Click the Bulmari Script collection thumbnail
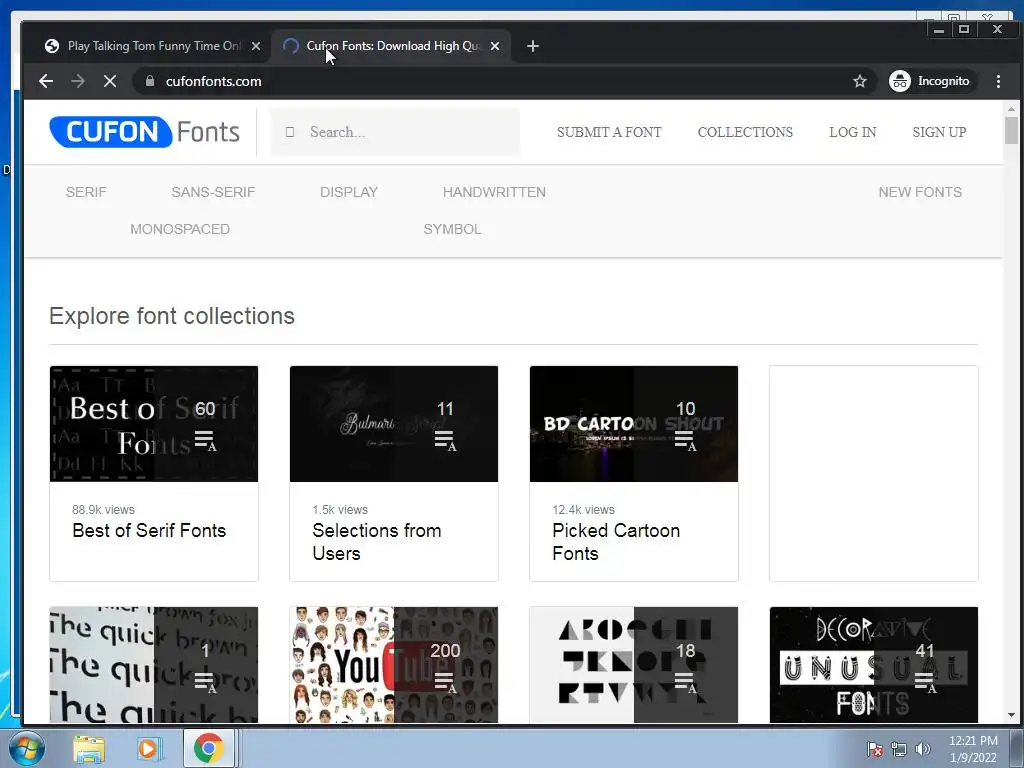This screenshot has width=1024, height=768. coord(393,424)
